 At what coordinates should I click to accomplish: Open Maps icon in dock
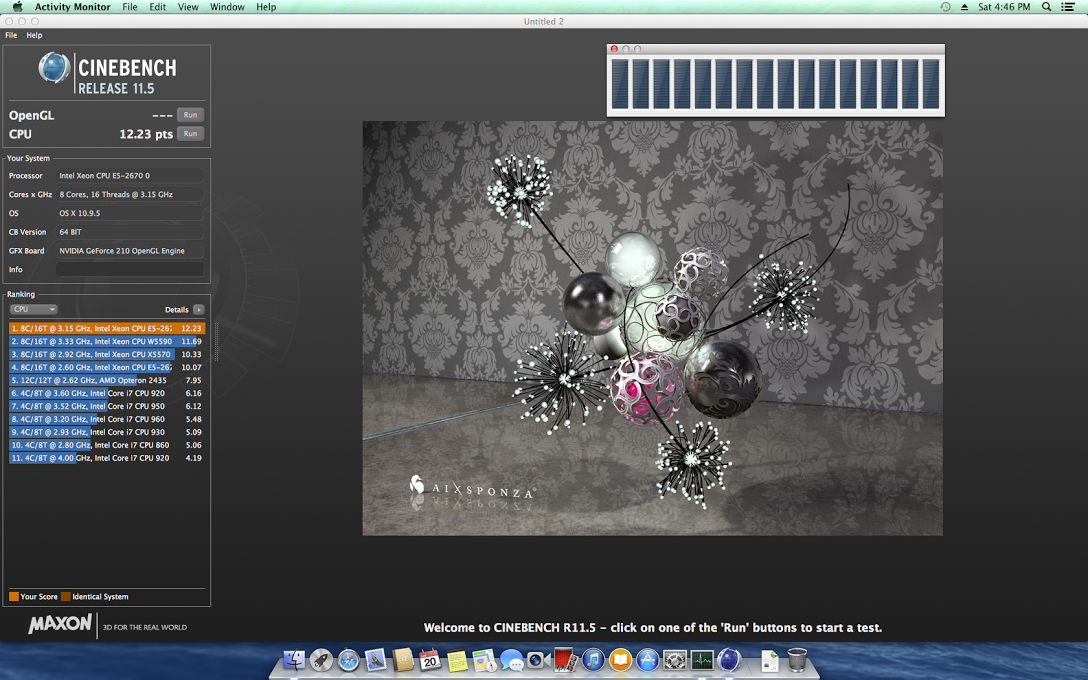[484, 659]
